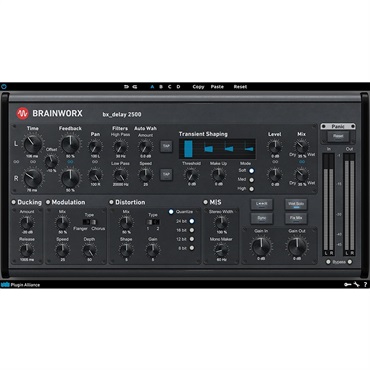Enable the Distortion section
370x370 pixels.
point(111,202)
